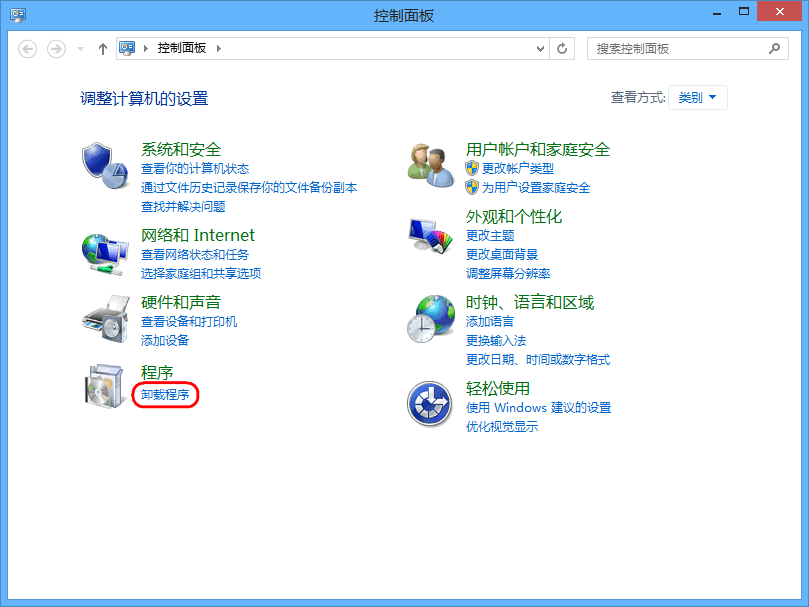The width and height of the screenshot is (809, 607).
Task: Open the 类别 view mode dropdown
Action: (x=698, y=98)
